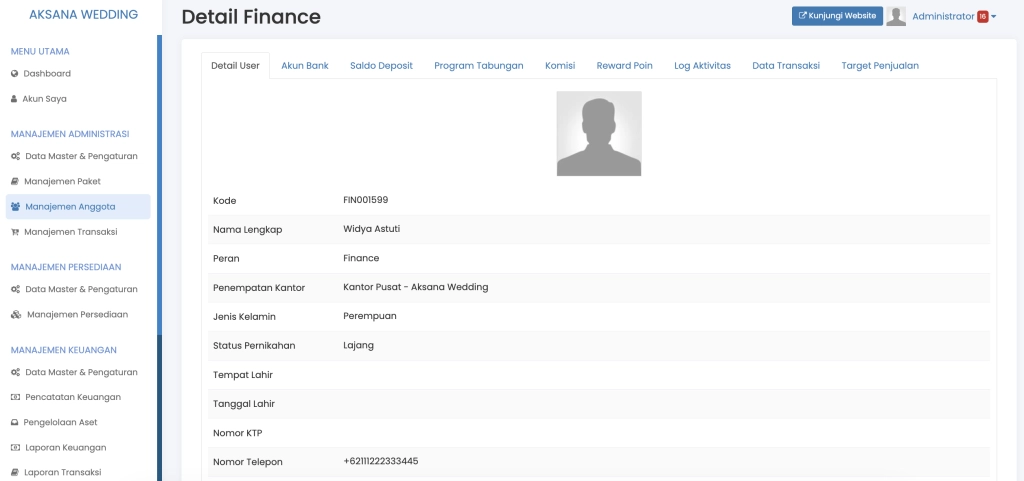This screenshot has width=1024, height=481.
Task: Click the Manajemen Paket book icon
Action: point(14,182)
